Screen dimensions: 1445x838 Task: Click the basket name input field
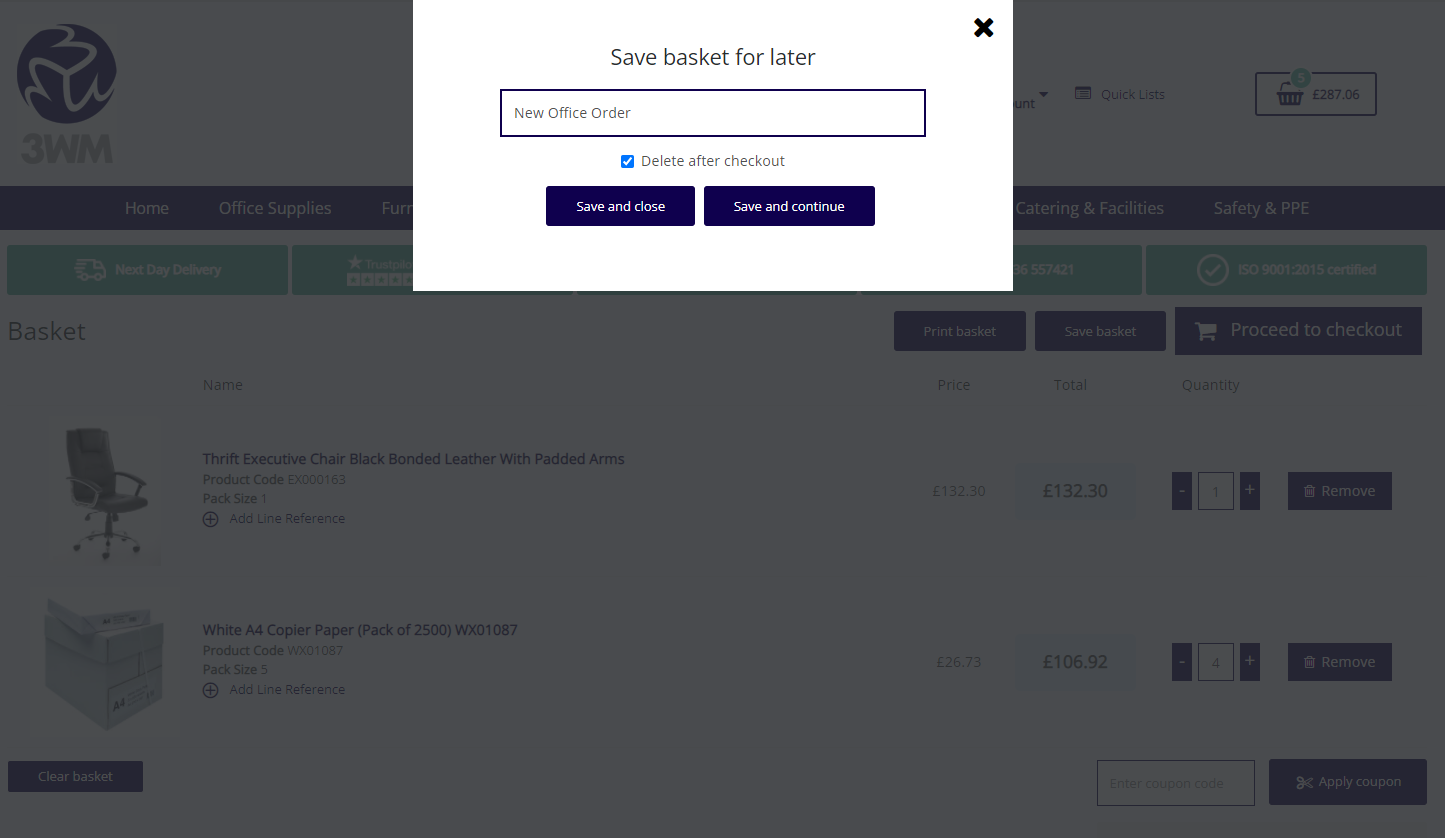[712, 113]
